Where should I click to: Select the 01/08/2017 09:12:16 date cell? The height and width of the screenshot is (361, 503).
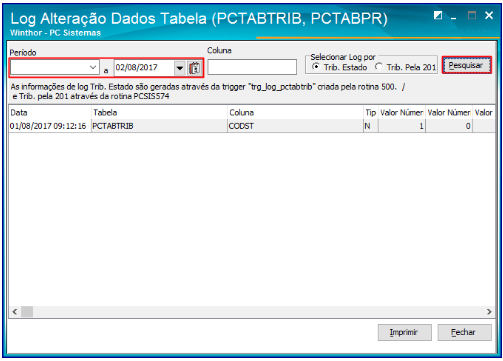(50, 126)
